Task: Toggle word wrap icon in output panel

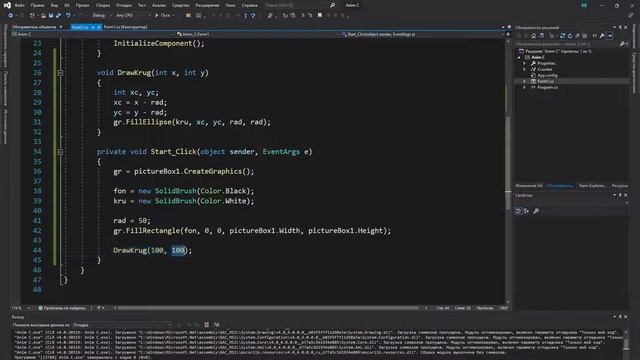Action: tap(216, 325)
